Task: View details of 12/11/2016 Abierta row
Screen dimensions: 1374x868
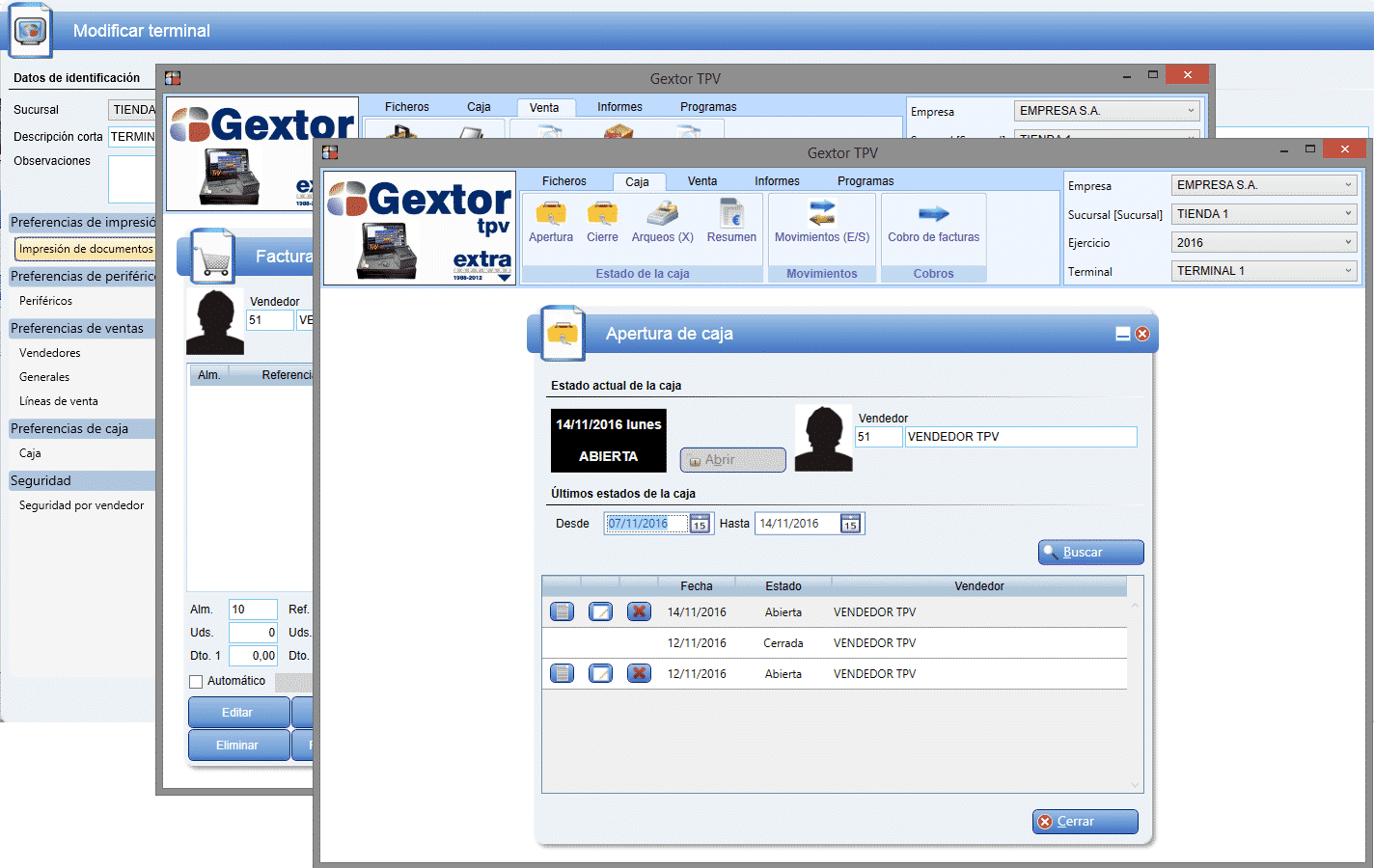Action: click(x=562, y=673)
